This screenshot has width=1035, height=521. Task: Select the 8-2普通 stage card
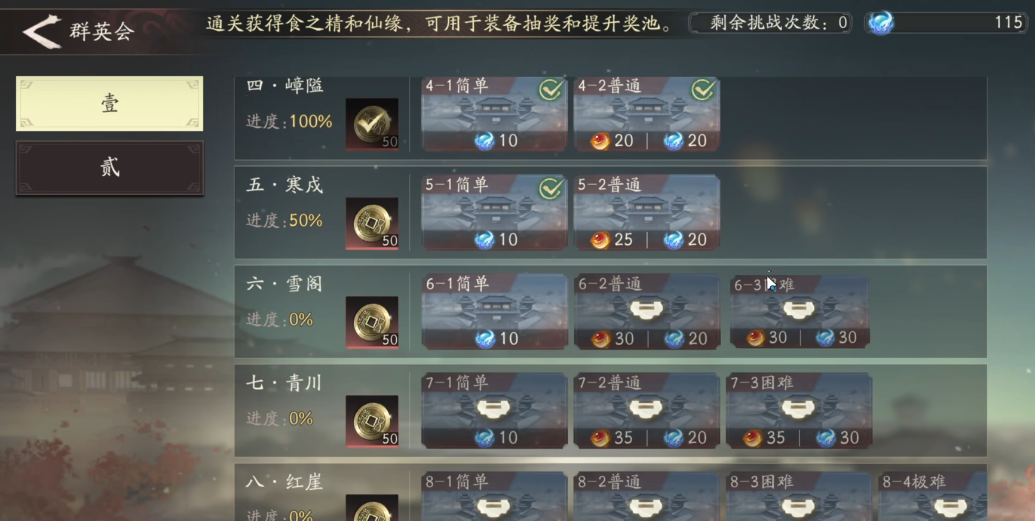(647, 497)
